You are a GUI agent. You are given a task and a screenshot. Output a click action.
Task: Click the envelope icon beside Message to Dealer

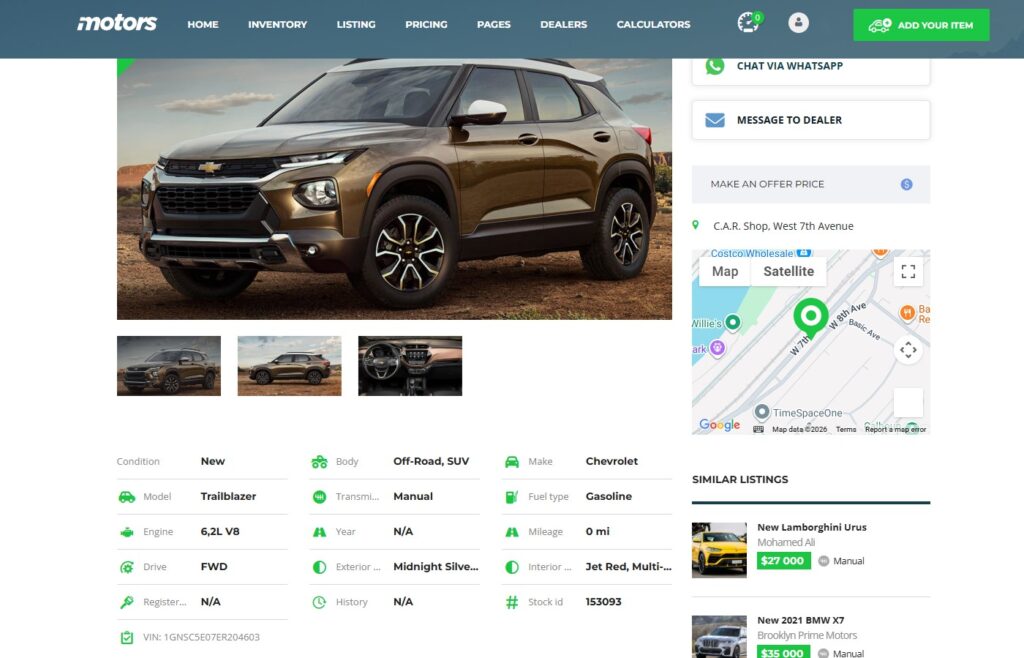tap(712, 119)
